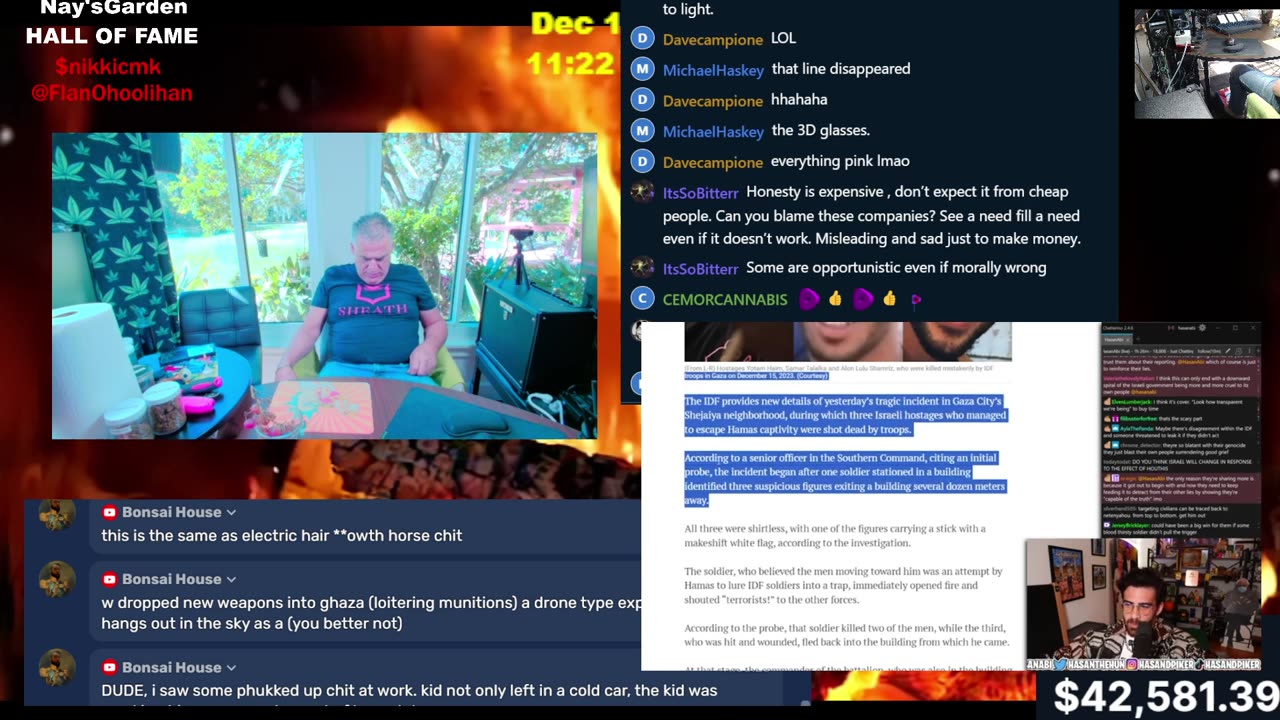This screenshot has width=1280, height=720.
Task: Click the Bonsai House name above the 'electric hair' message
Action: pos(172,512)
